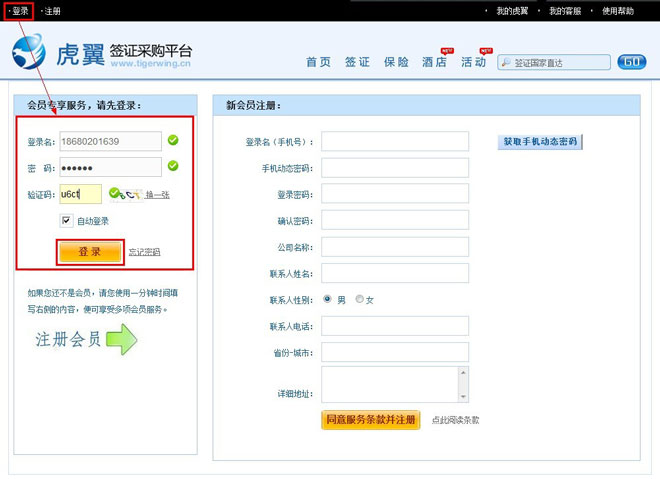Go to 酒店 navigation tab
Viewport: 660px width, 479px height.
point(434,62)
